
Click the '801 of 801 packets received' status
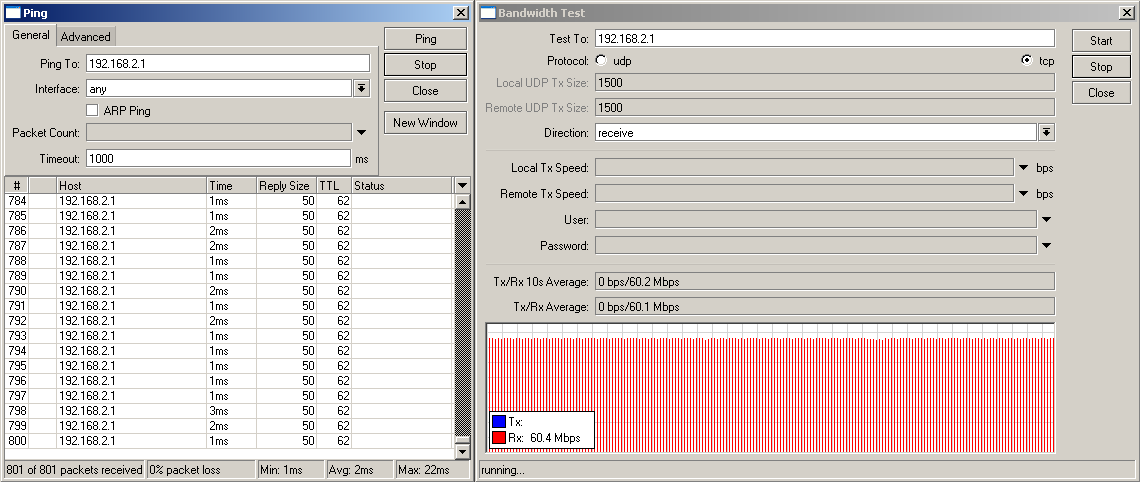click(x=75, y=470)
